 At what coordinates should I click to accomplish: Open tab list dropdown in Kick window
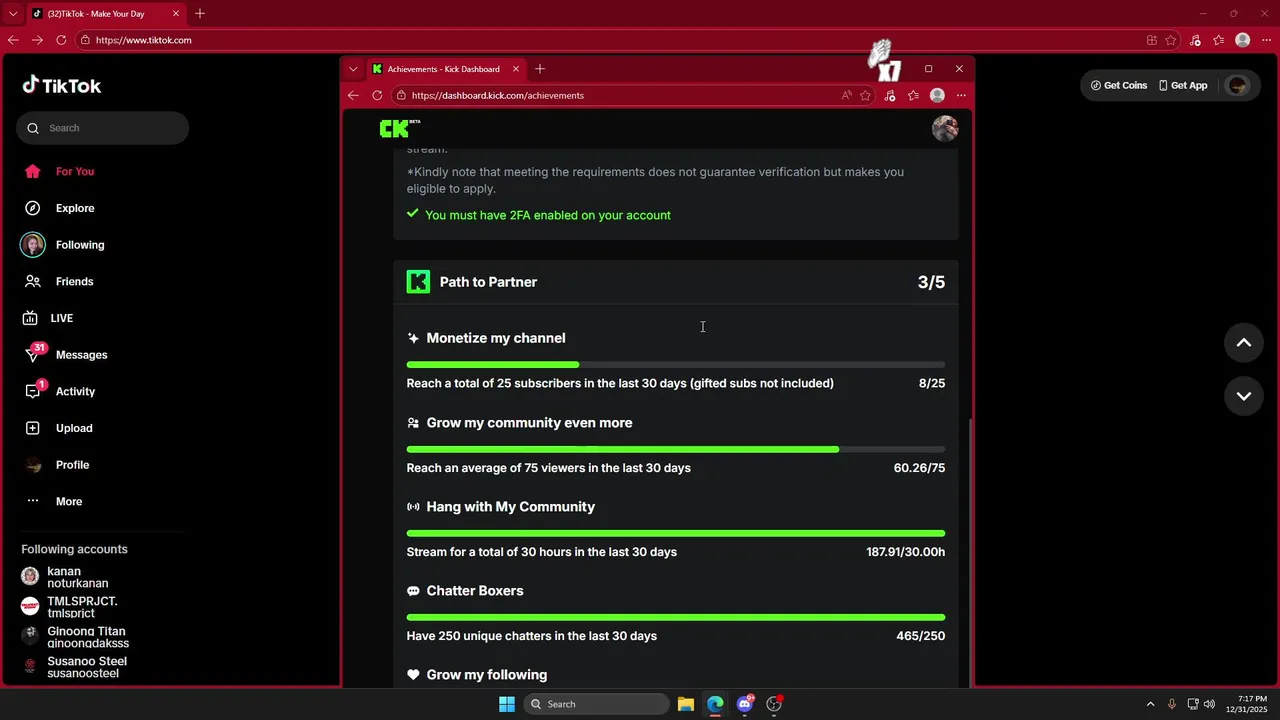353,69
